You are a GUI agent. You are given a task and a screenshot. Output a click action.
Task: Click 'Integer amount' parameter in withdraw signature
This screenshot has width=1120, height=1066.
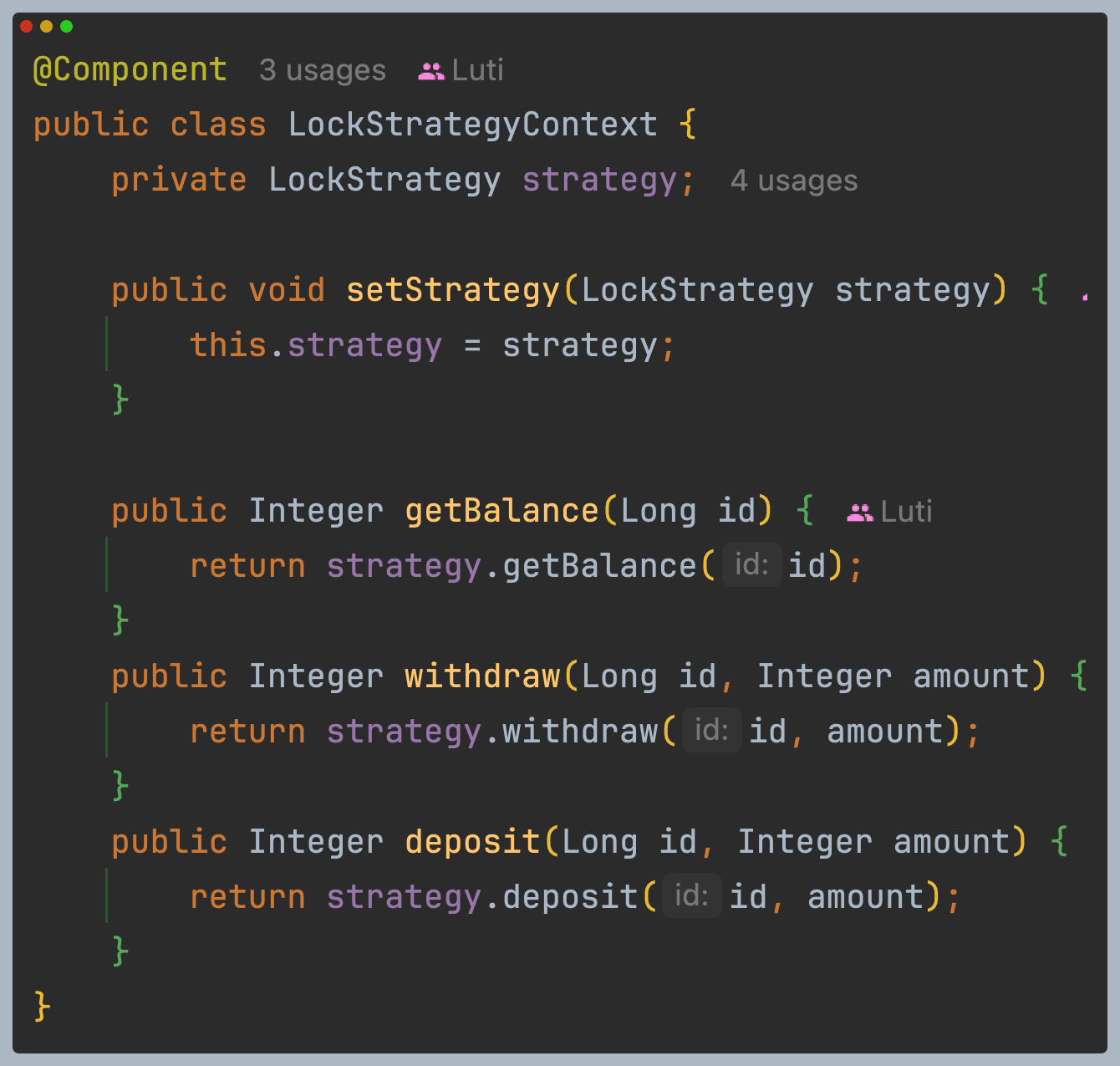coord(893,676)
